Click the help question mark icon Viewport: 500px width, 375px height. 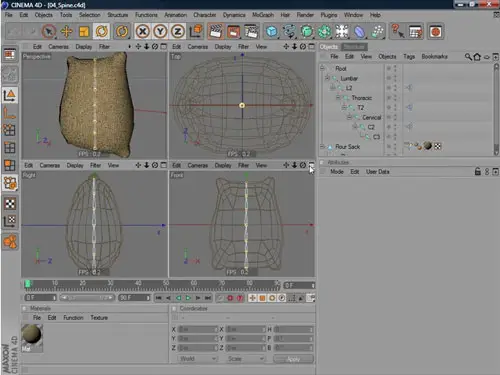point(397,31)
